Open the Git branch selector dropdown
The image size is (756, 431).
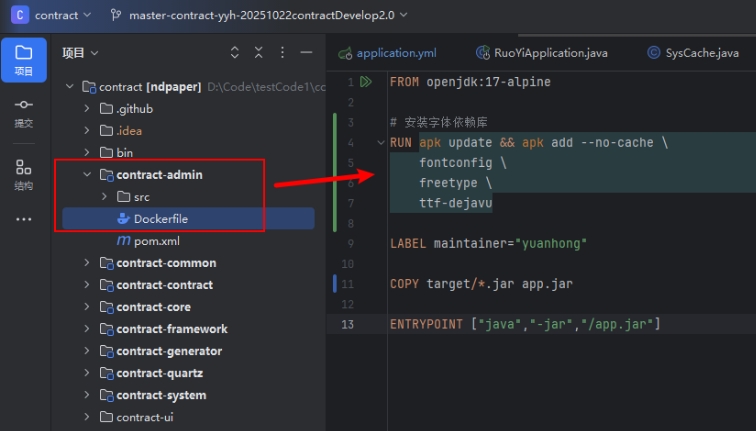coord(268,15)
